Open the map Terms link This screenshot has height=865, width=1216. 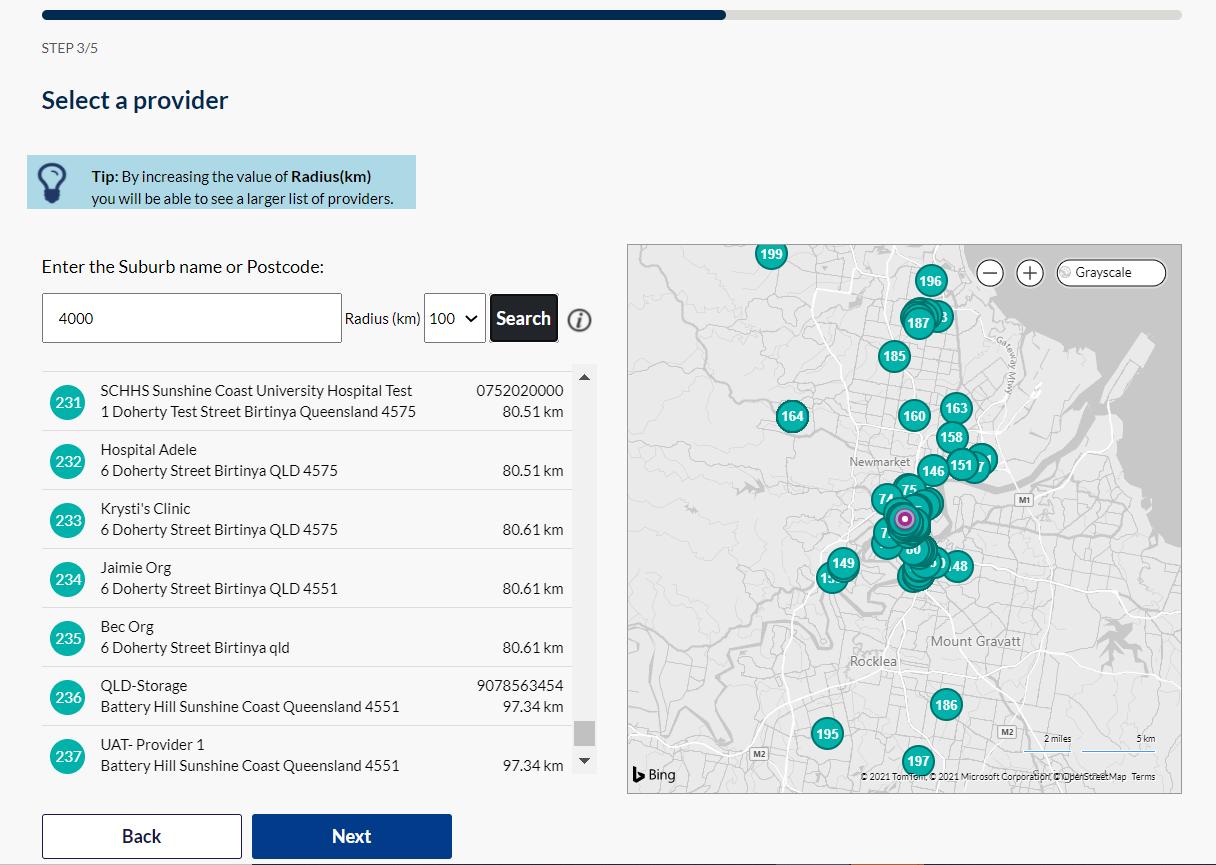pos(1143,777)
